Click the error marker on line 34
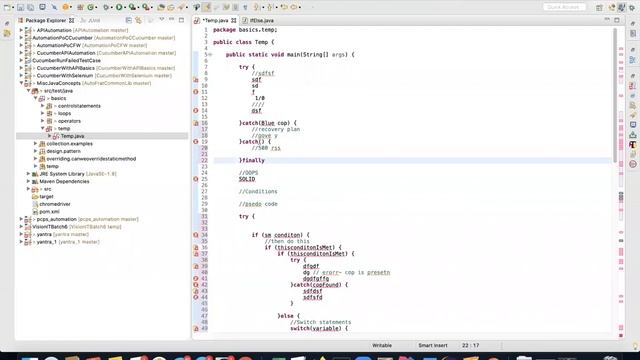 (196, 235)
